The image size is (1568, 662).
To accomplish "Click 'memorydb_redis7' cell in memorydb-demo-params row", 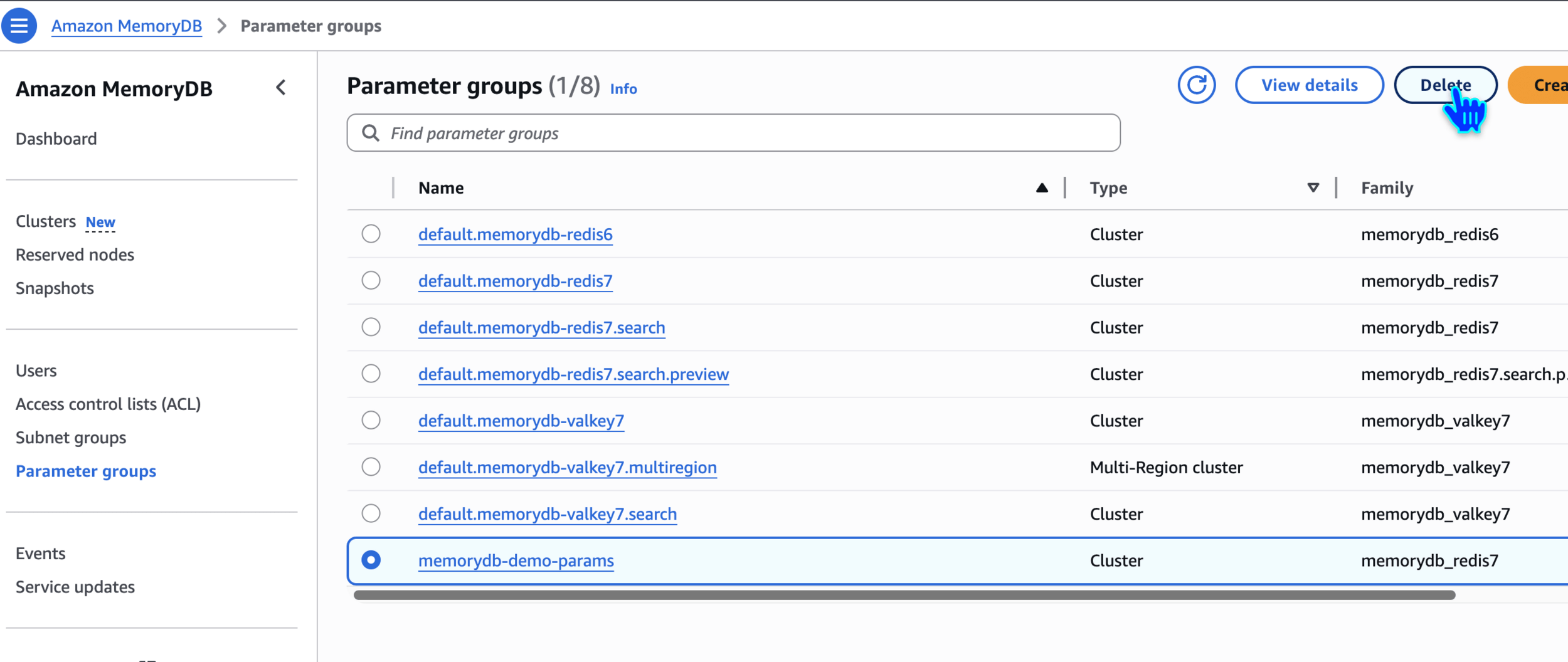I will coord(1429,560).
